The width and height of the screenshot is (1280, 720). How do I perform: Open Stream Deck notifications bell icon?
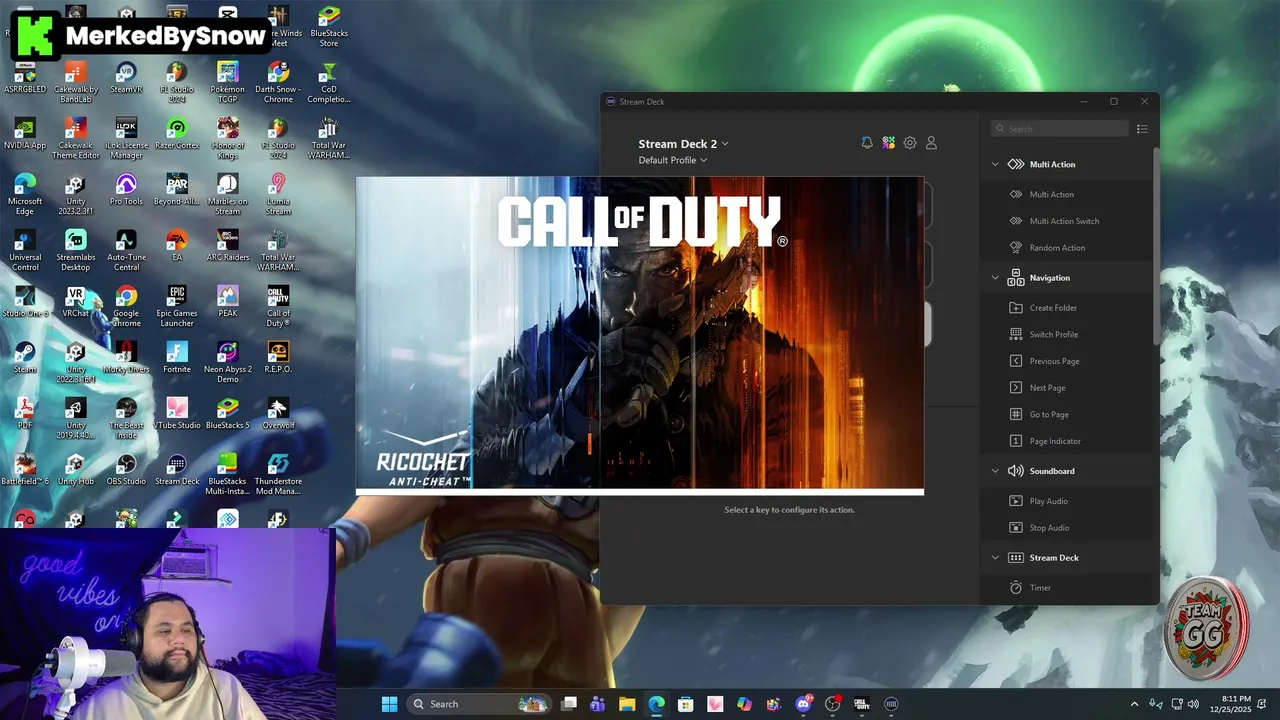[x=867, y=143]
